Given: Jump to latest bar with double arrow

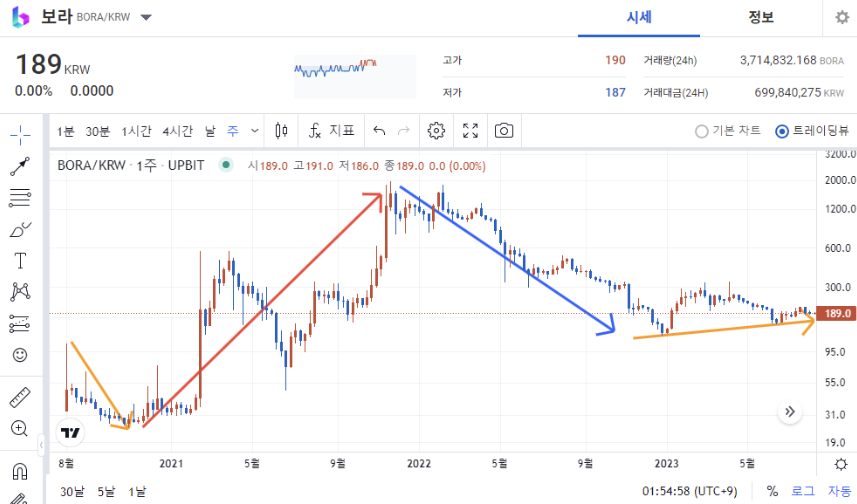Looking at the screenshot, I should [790, 412].
